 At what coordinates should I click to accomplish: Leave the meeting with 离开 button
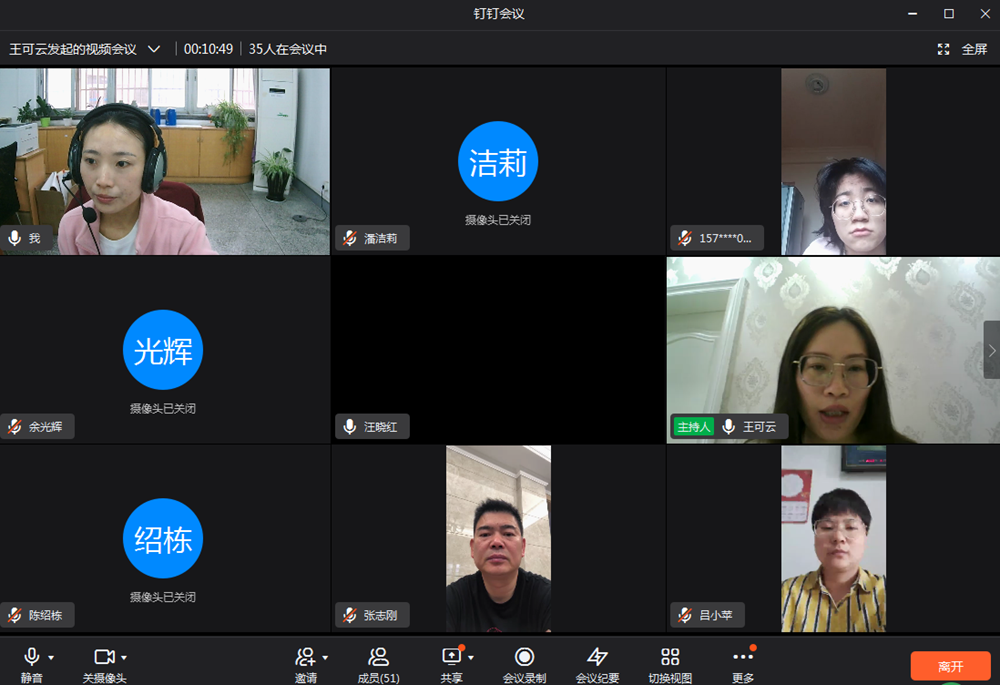tap(950, 666)
